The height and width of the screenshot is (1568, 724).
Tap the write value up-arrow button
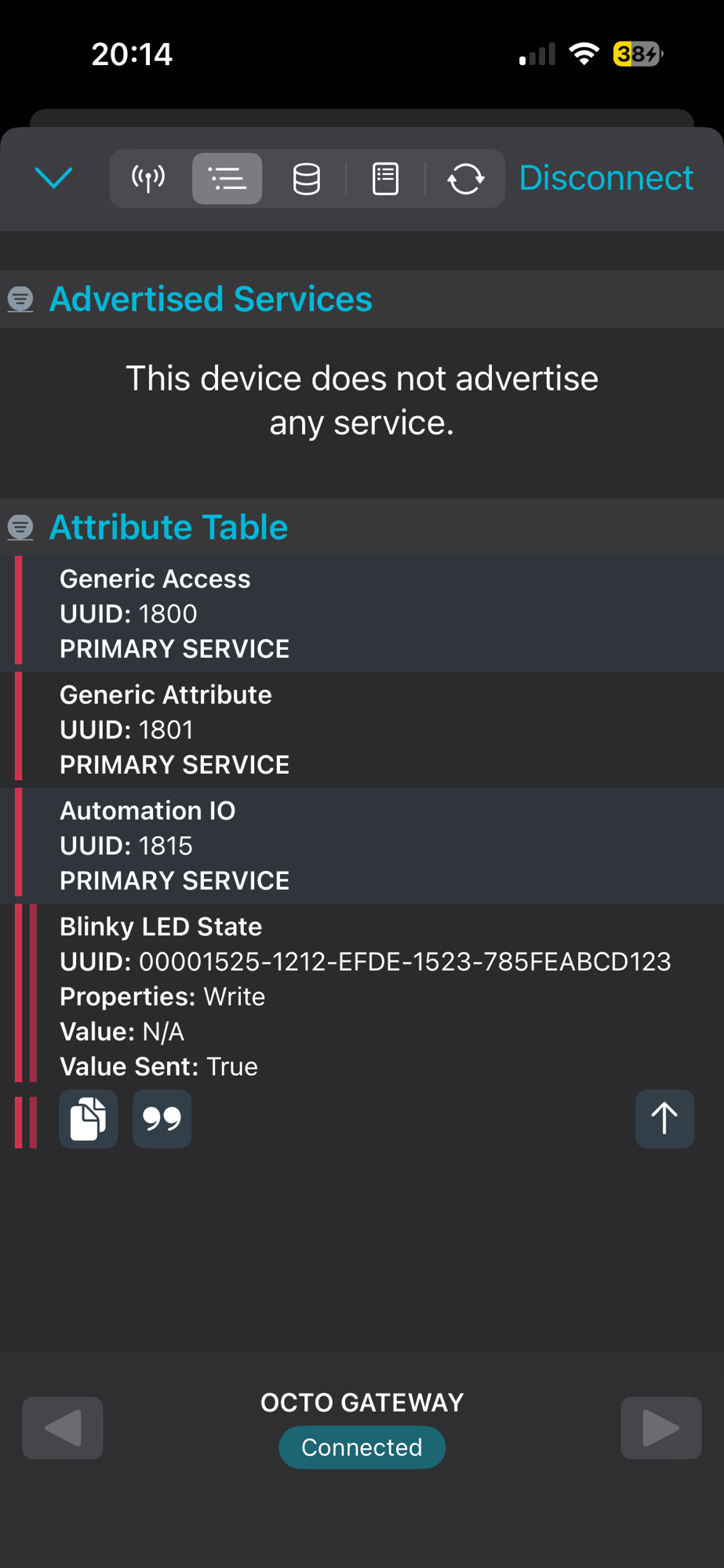(664, 1119)
